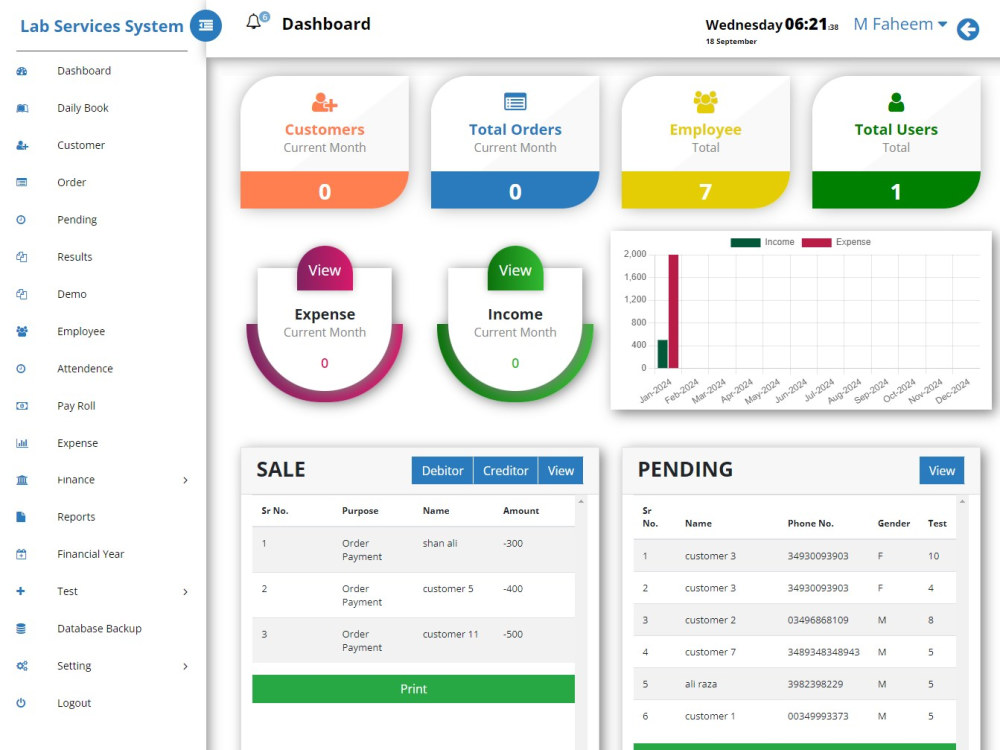The width and height of the screenshot is (1000, 750).
Task: Click the Employee card people icon
Action: tap(705, 102)
